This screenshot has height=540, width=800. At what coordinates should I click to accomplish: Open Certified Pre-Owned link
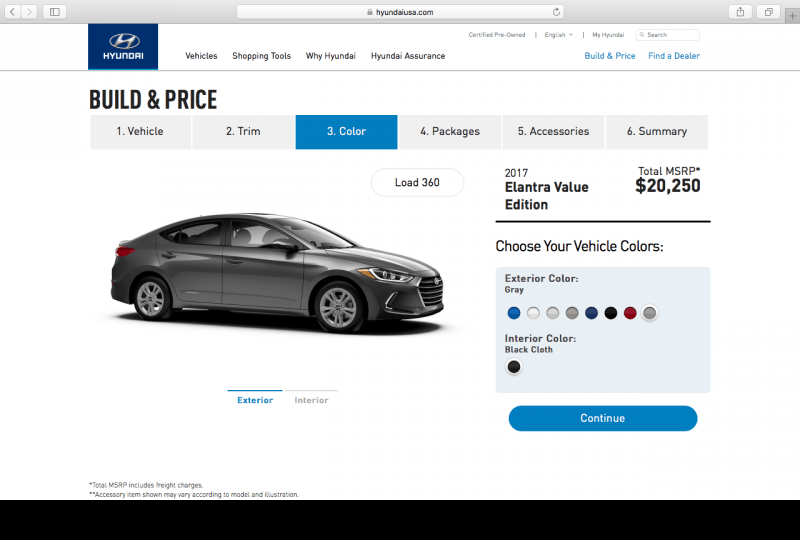coord(496,35)
